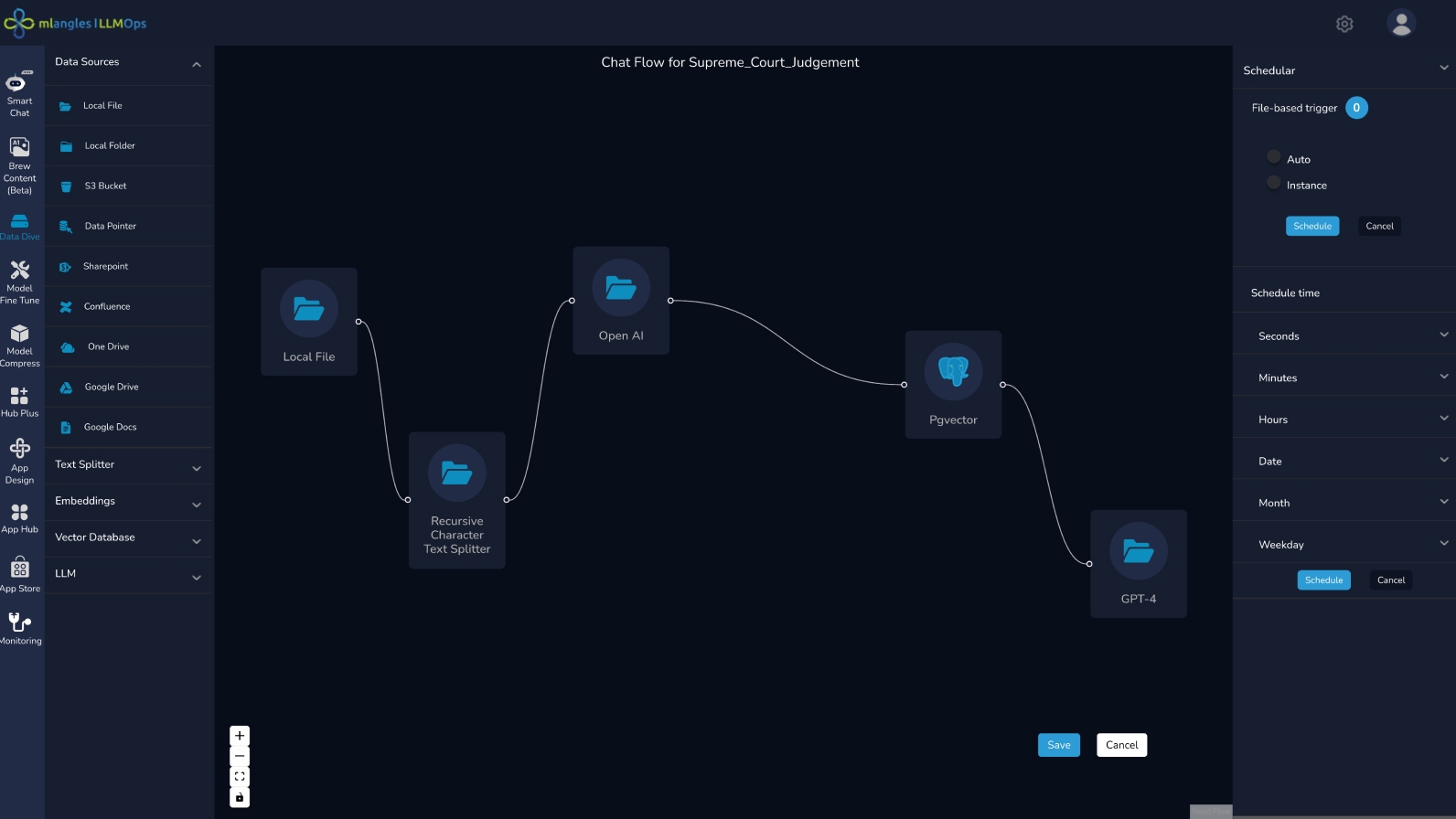Screen dimensions: 1456x819
Task: Open Brew Content (Beta) module
Action: (x=19, y=165)
